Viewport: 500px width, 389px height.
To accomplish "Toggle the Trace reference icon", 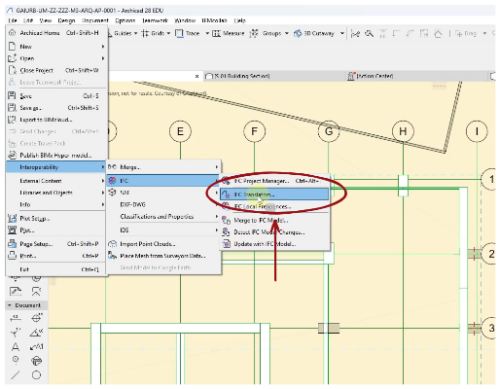I will 179,33.
